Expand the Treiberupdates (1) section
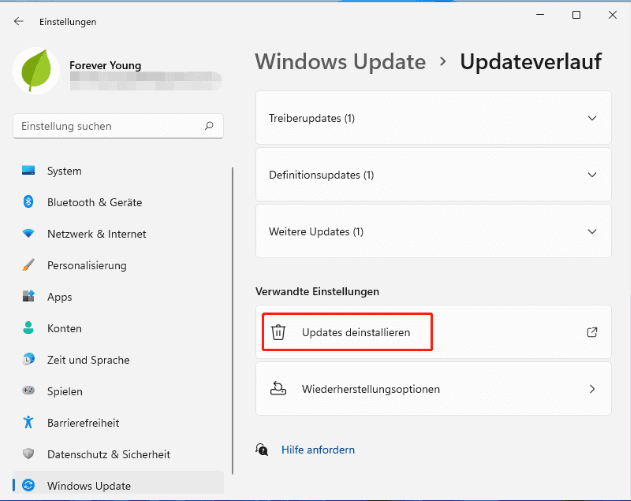This screenshot has height=501, width=631. (x=592, y=118)
